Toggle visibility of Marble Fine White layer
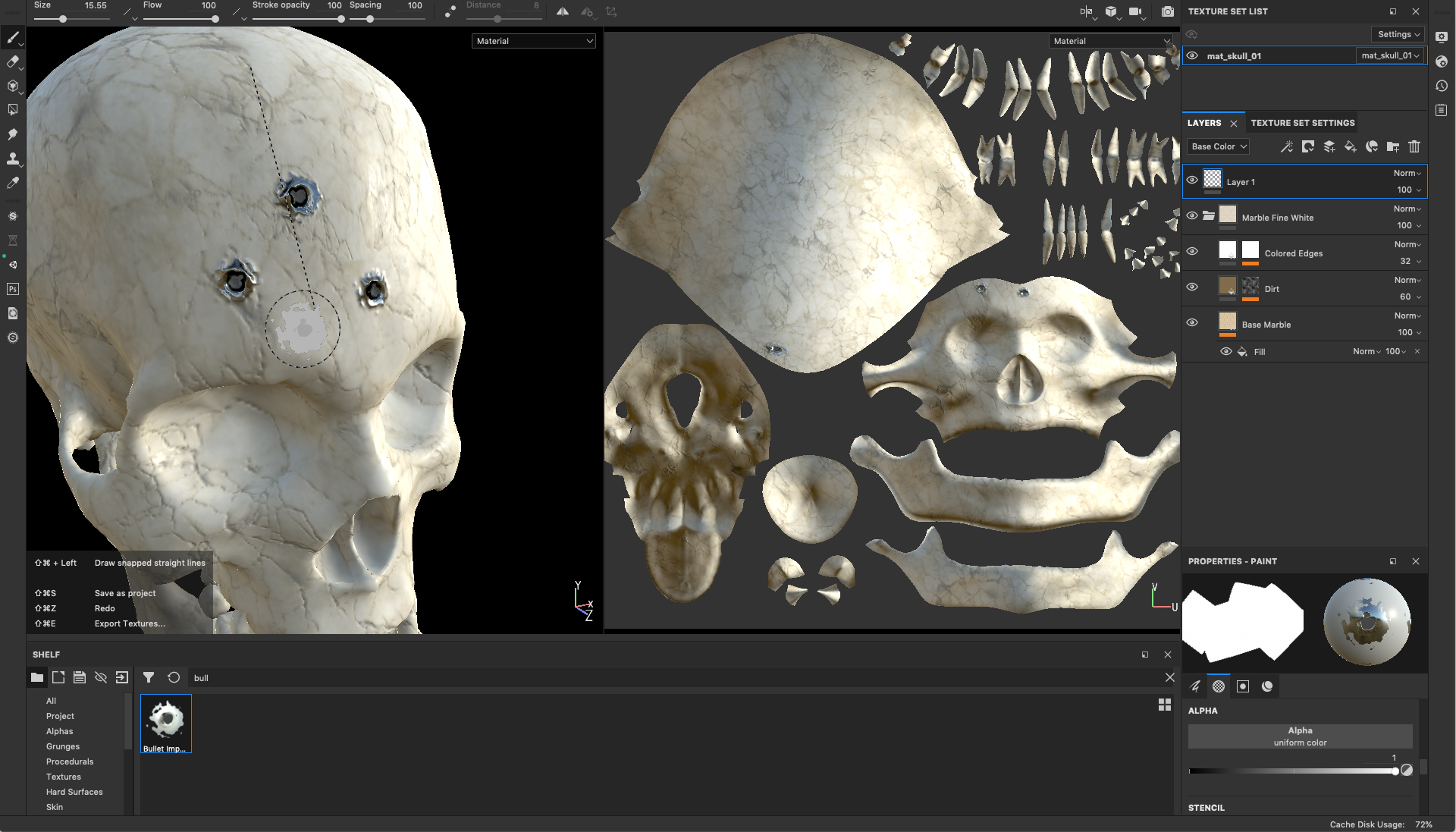This screenshot has width=1456, height=832. [x=1191, y=217]
